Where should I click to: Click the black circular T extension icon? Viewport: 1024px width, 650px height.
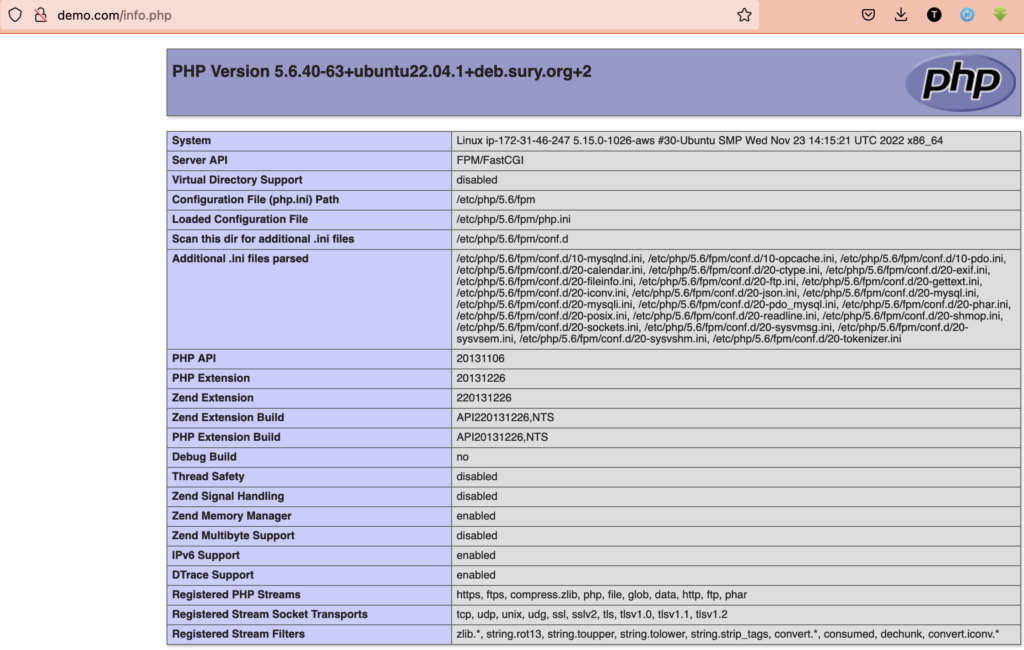pyautogui.click(x=934, y=15)
